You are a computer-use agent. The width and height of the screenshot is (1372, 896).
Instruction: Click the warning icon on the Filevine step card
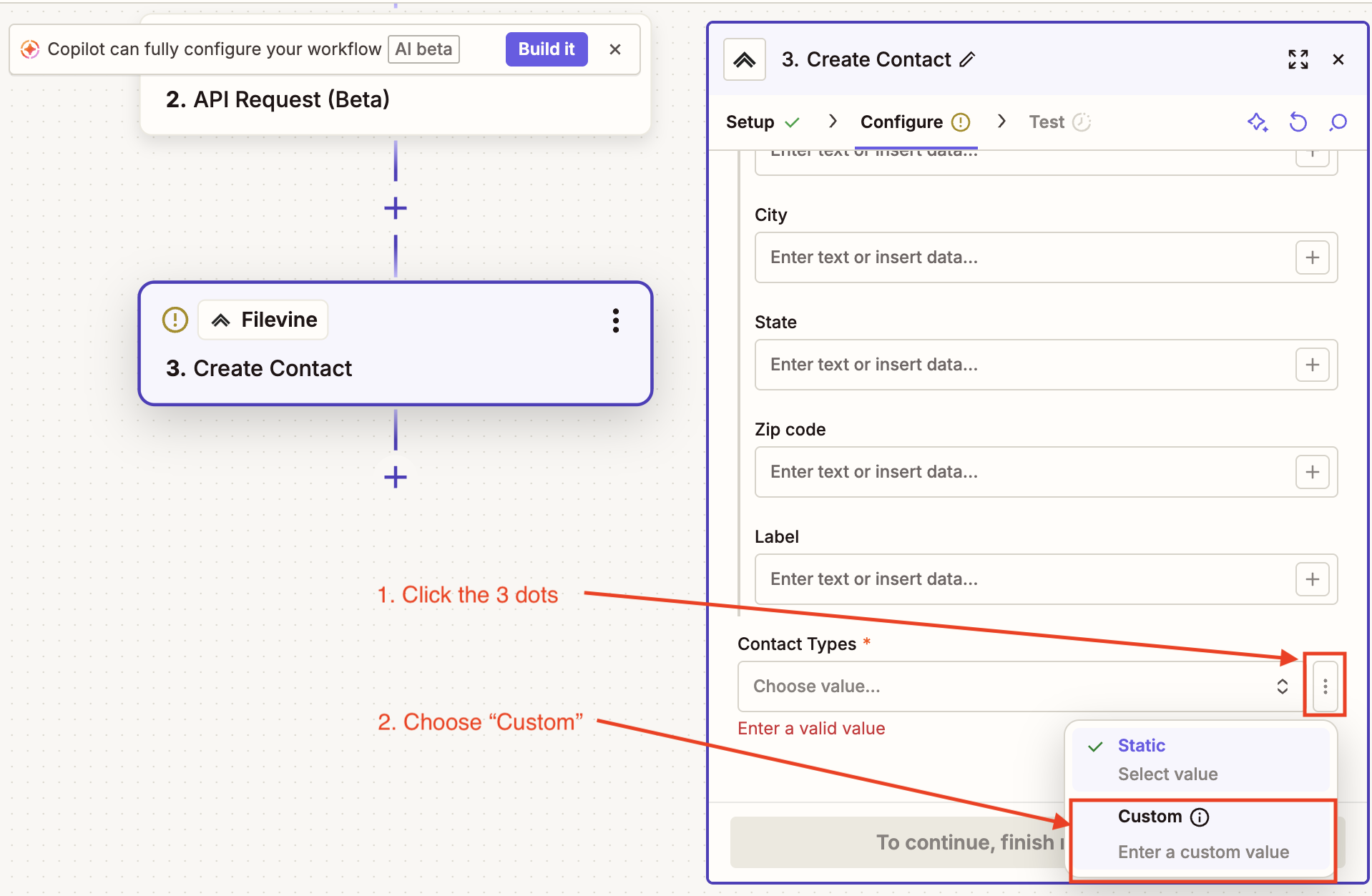175,320
